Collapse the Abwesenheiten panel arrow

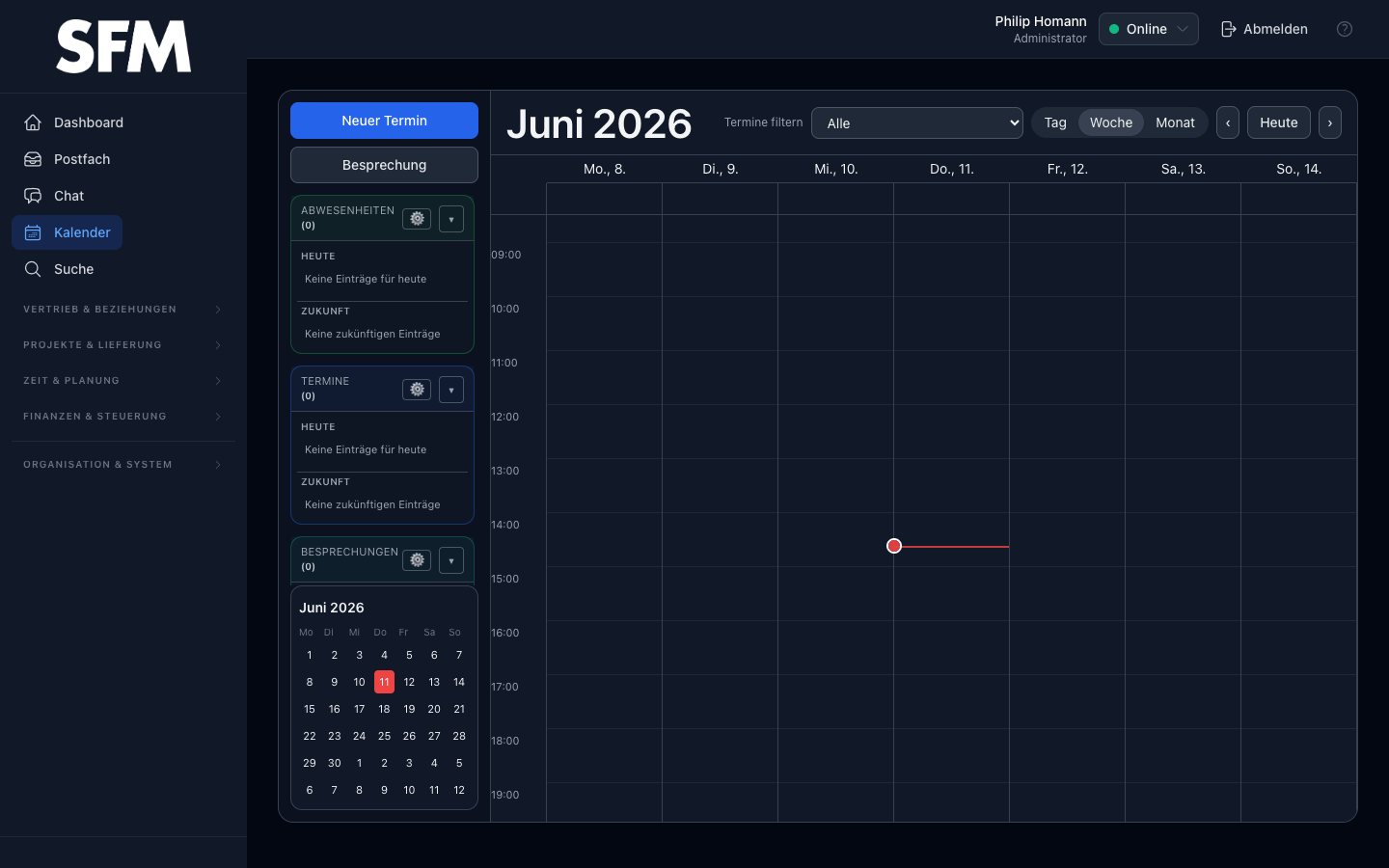click(x=451, y=219)
